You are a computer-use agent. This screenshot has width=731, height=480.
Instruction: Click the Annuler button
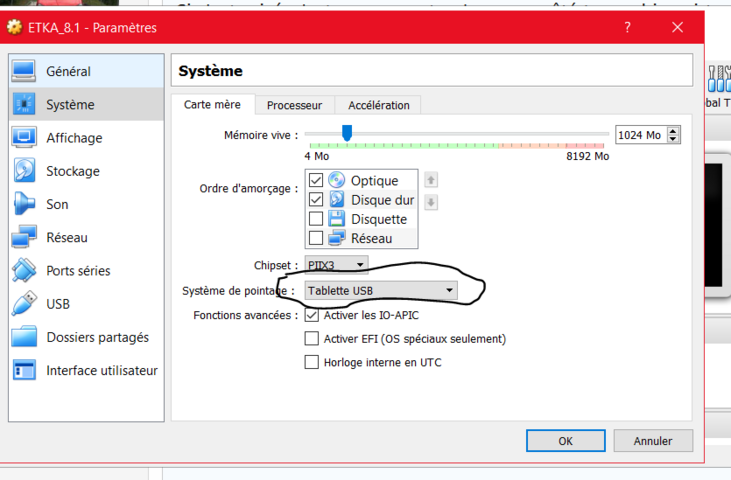pos(653,441)
